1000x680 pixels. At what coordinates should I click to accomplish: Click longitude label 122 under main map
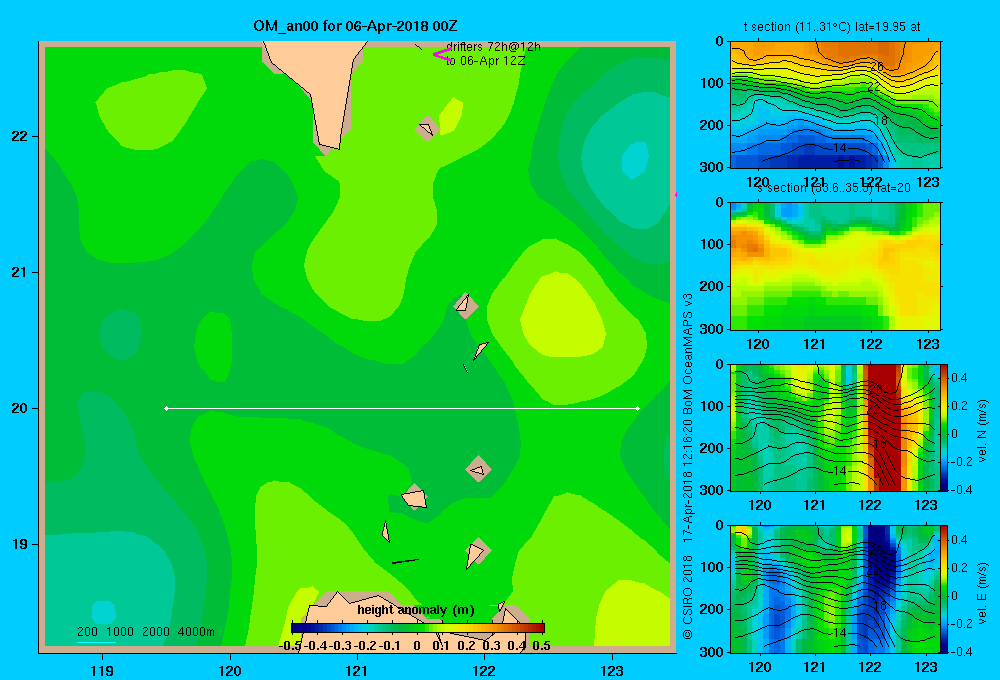point(484,670)
